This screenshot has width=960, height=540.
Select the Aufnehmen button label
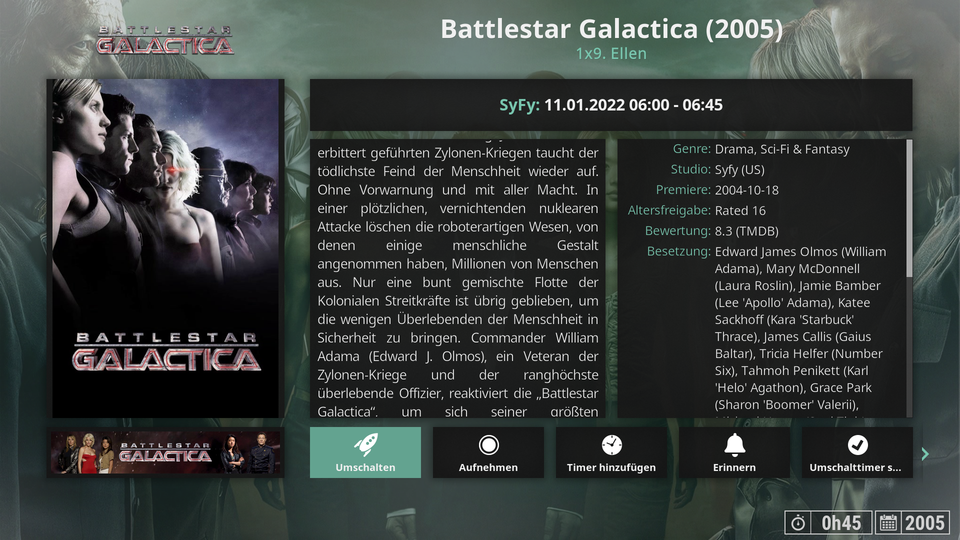[489, 467]
